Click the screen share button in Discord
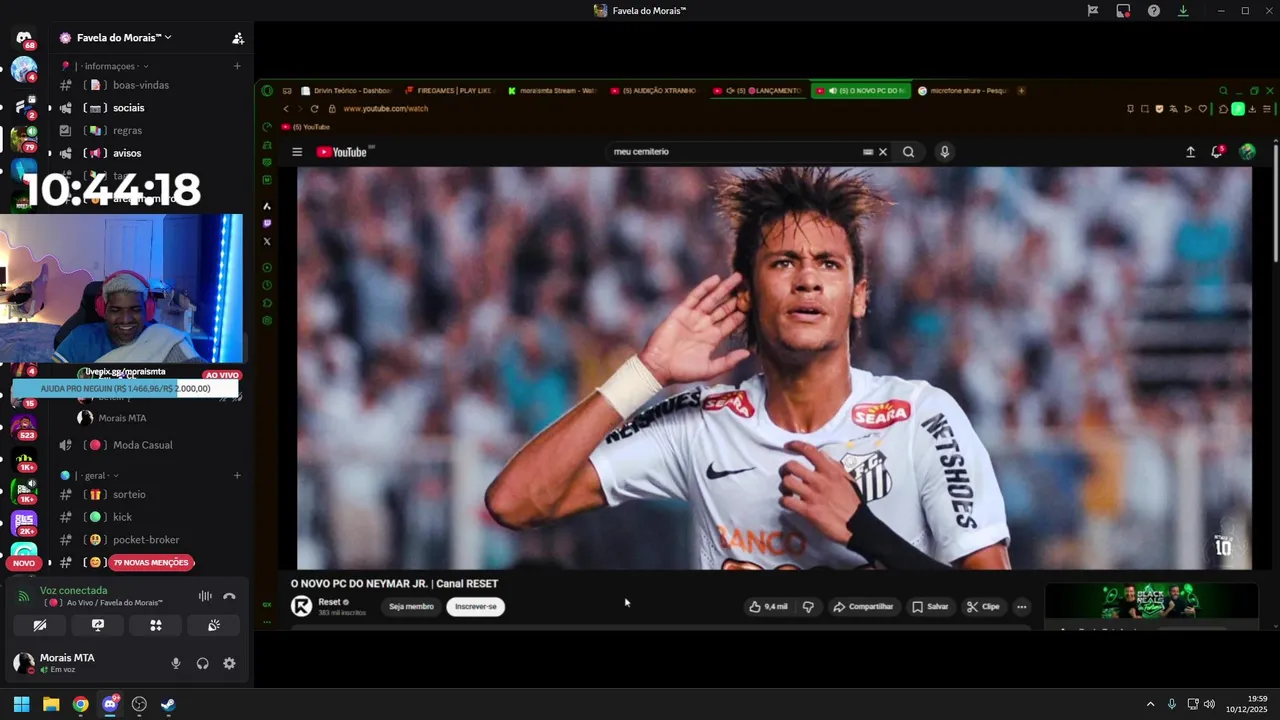1280x720 pixels. tap(98, 625)
